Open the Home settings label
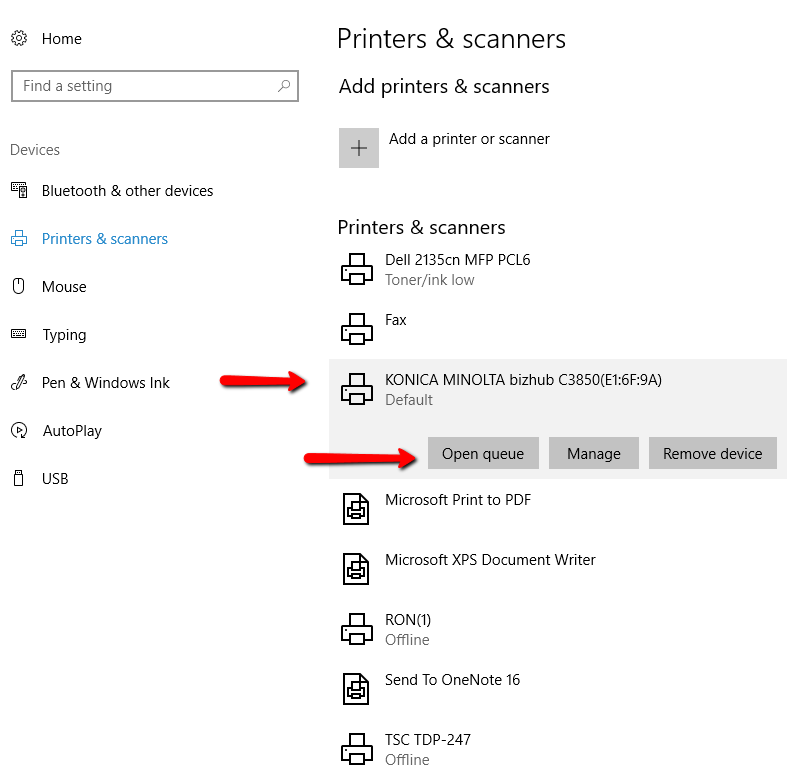The height and width of the screenshot is (776, 809). coord(61,39)
